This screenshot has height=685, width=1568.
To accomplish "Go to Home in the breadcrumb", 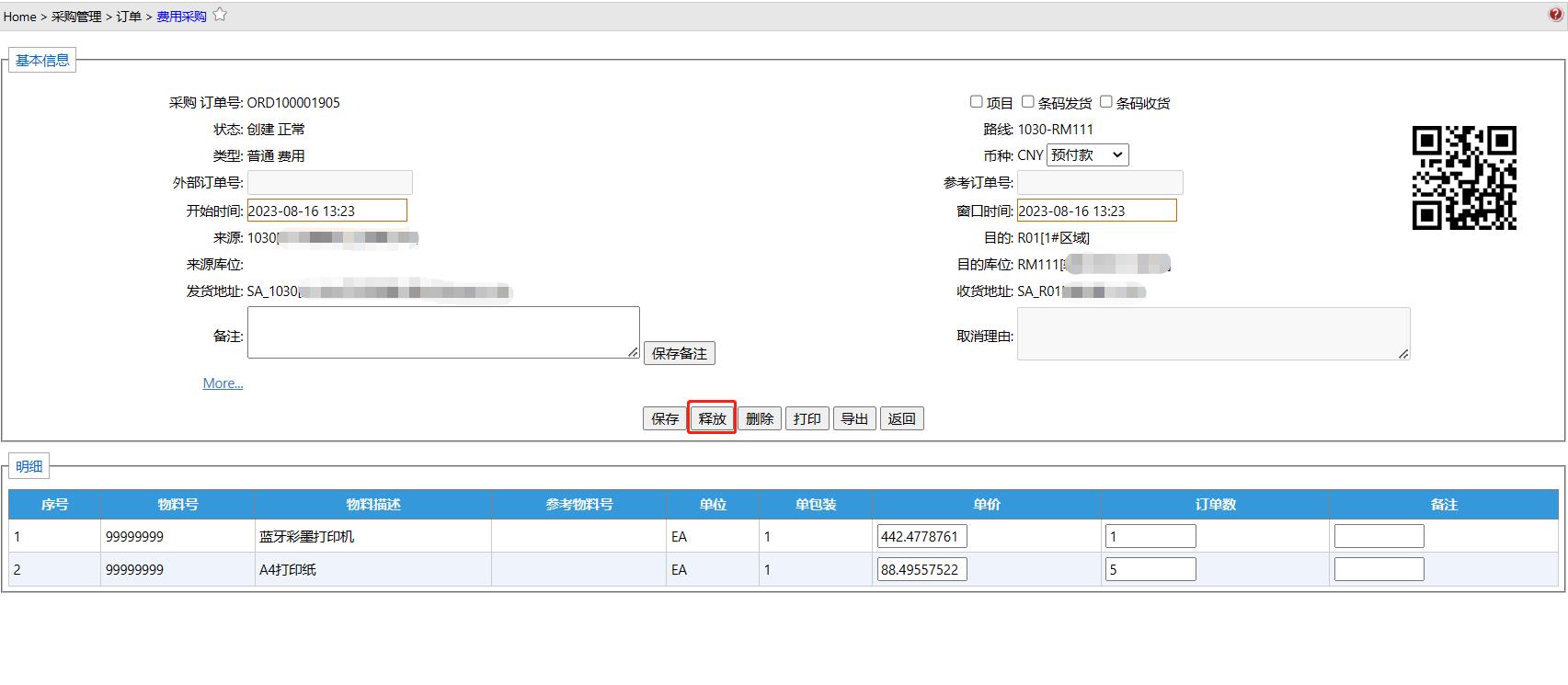I will pyautogui.click(x=19, y=17).
